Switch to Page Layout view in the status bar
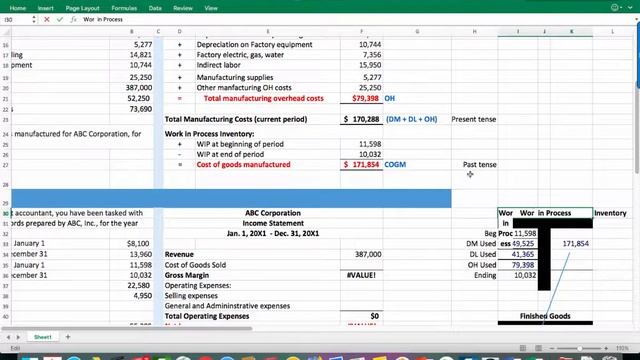The height and width of the screenshot is (360, 640). click(538, 348)
